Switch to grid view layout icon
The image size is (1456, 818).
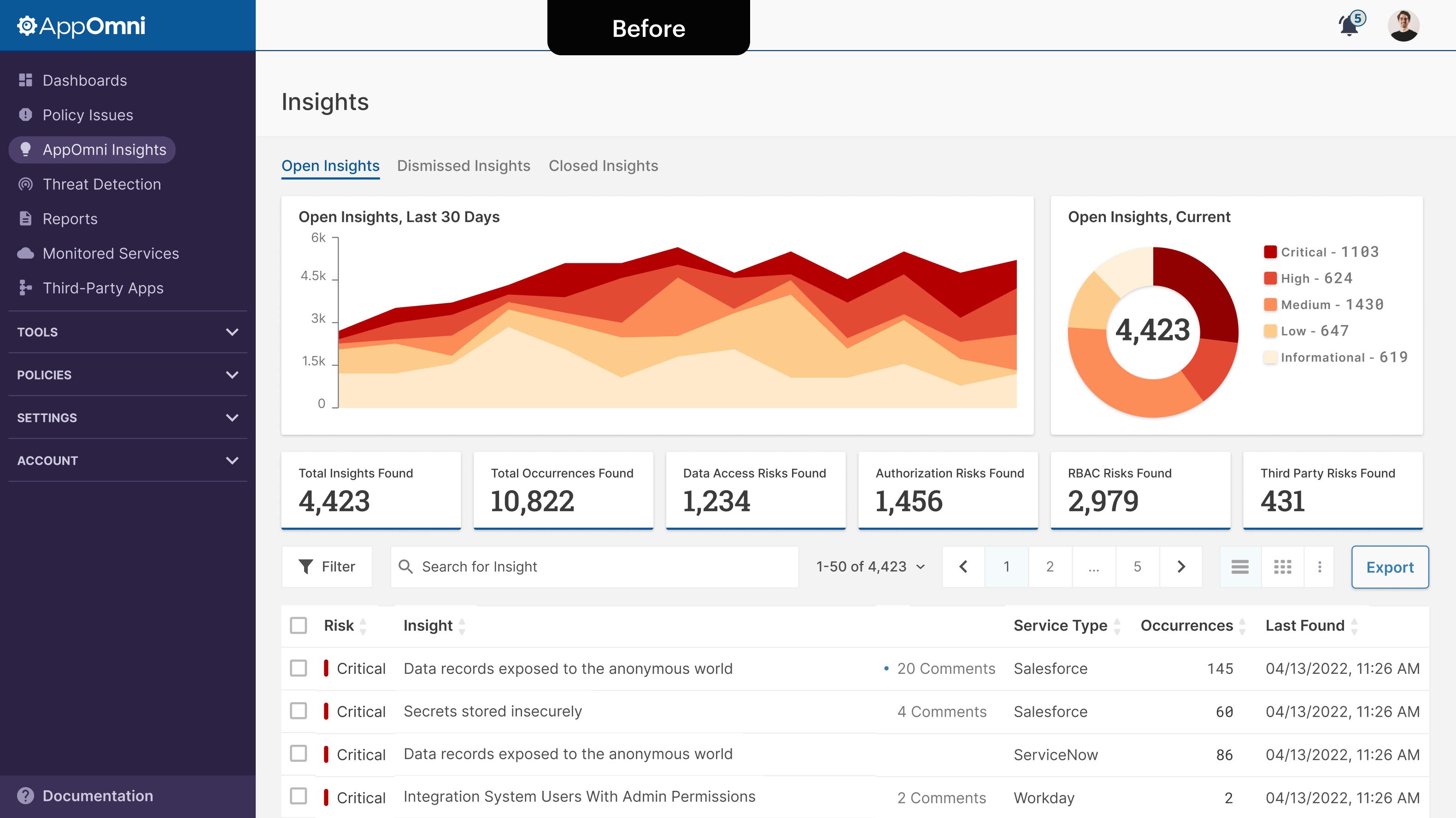pos(1282,567)
